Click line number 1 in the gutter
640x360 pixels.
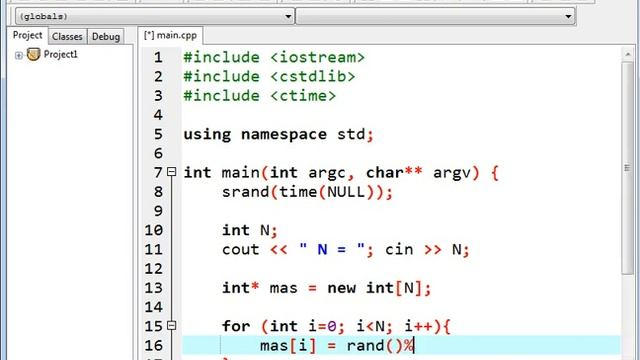click(158, 58)
